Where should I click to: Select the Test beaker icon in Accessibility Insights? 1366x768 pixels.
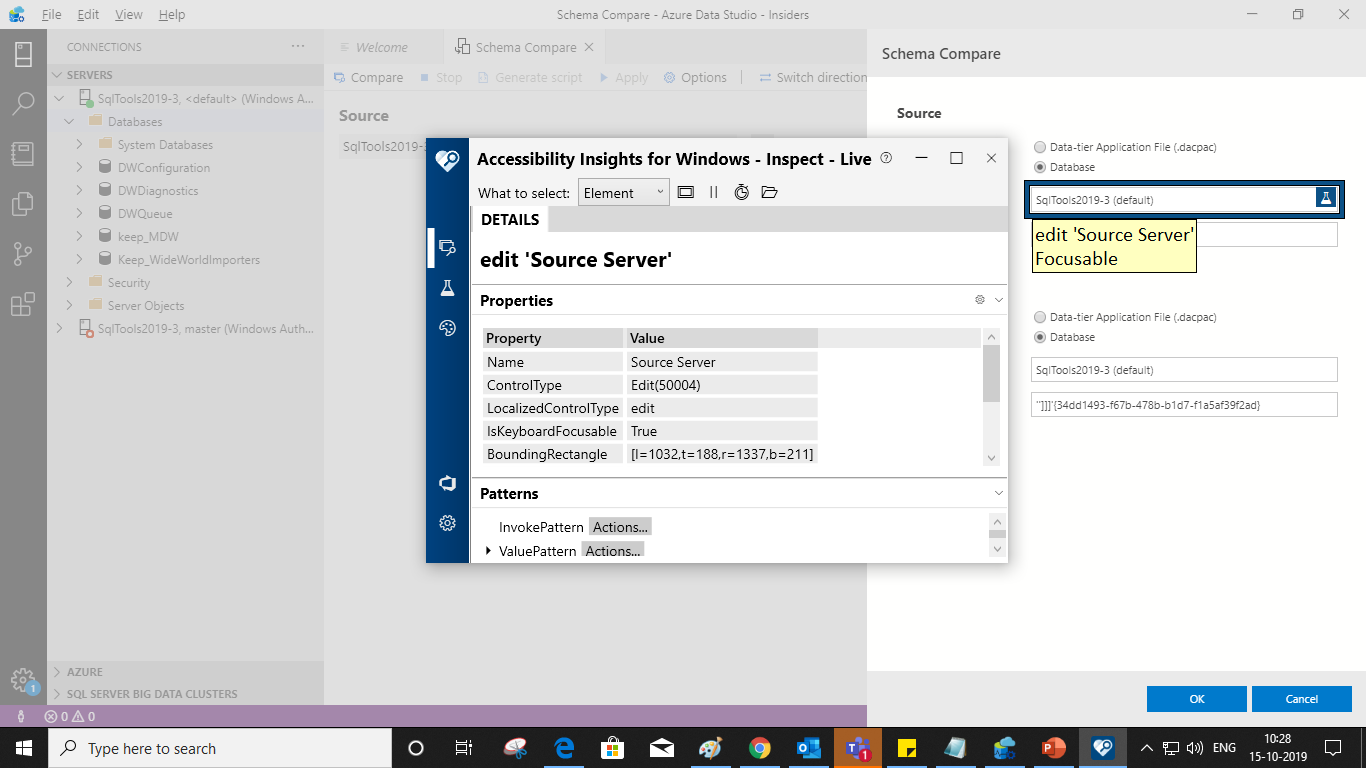447,287
